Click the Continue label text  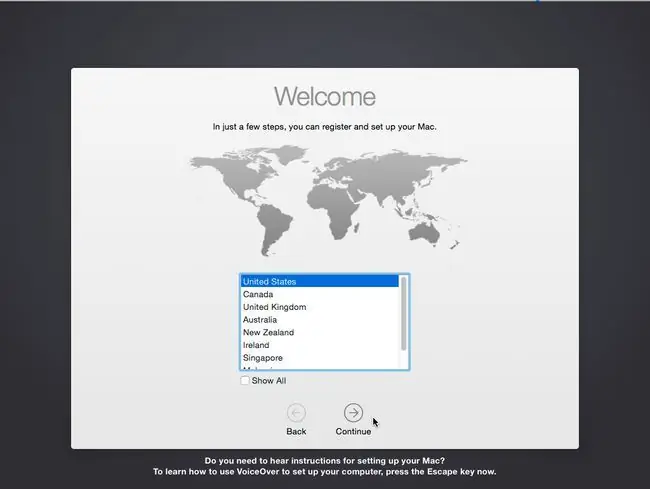353,431
